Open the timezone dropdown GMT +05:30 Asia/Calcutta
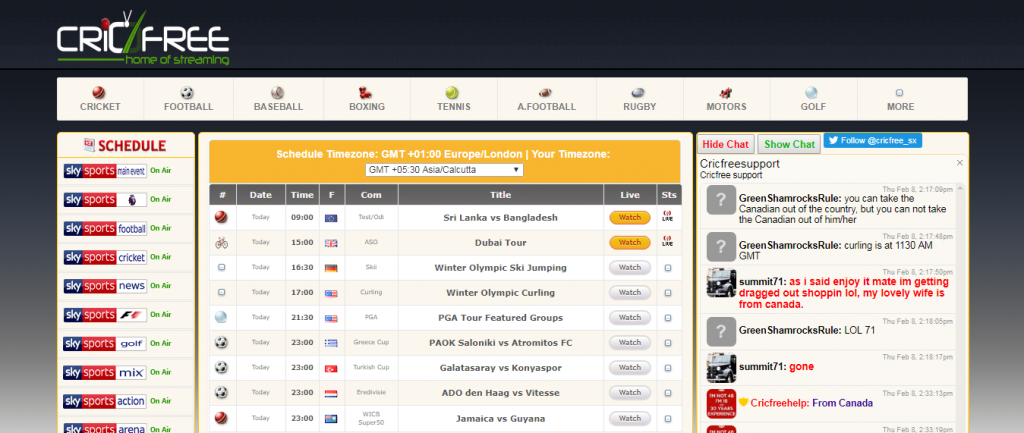The height and width of the screenshot is (433, 1024). (444, 170)
